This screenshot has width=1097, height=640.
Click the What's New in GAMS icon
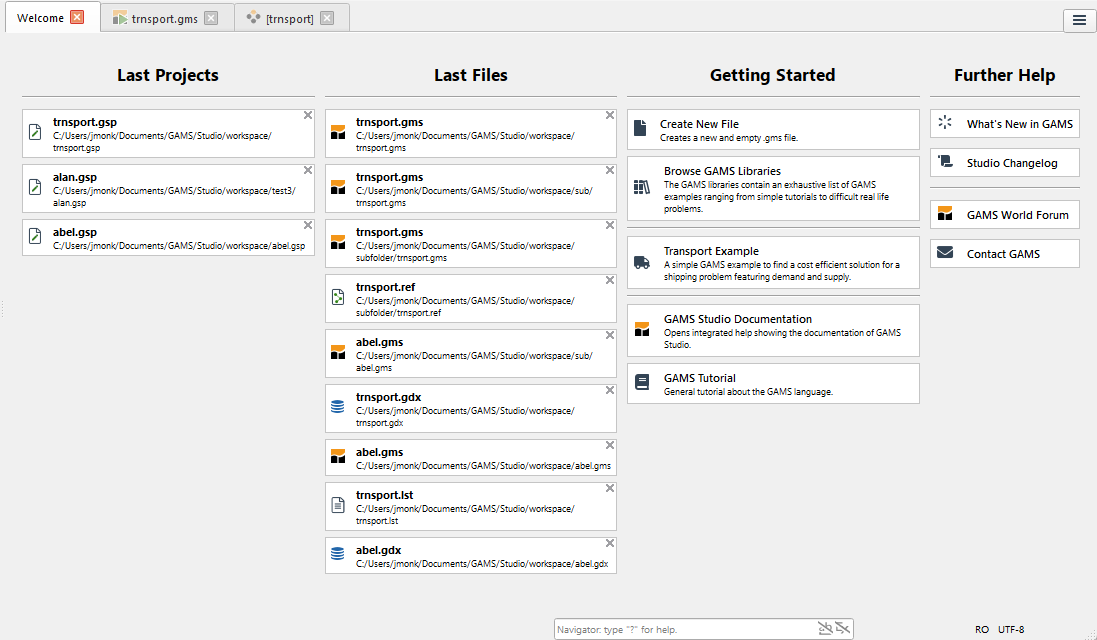pos(944,123)
